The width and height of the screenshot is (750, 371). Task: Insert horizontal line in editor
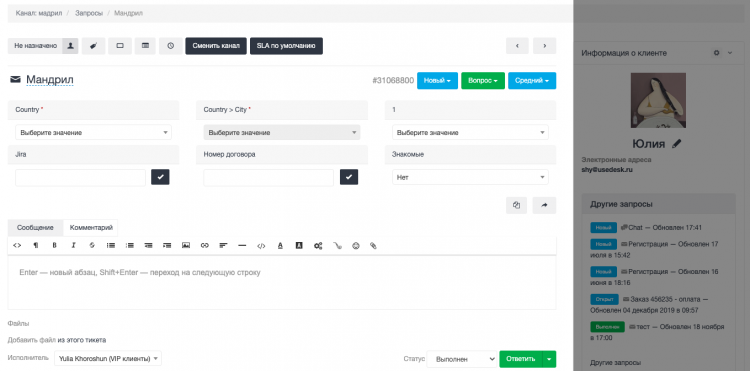click(x=242, y=245)
